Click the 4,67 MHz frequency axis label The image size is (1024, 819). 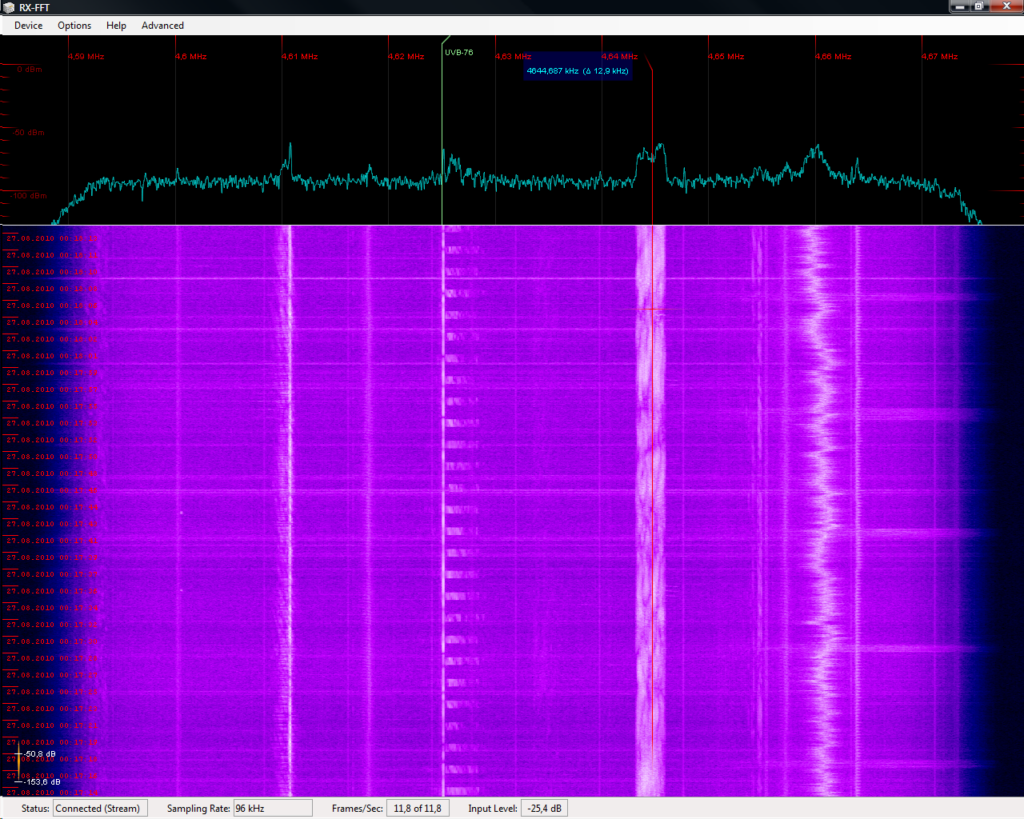click(940, 57)
